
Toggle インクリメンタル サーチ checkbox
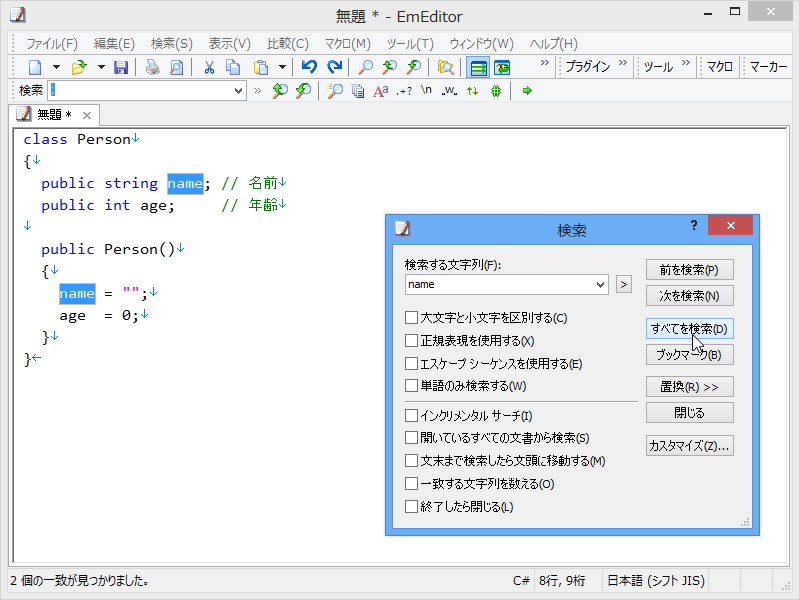tap(411, 415)
